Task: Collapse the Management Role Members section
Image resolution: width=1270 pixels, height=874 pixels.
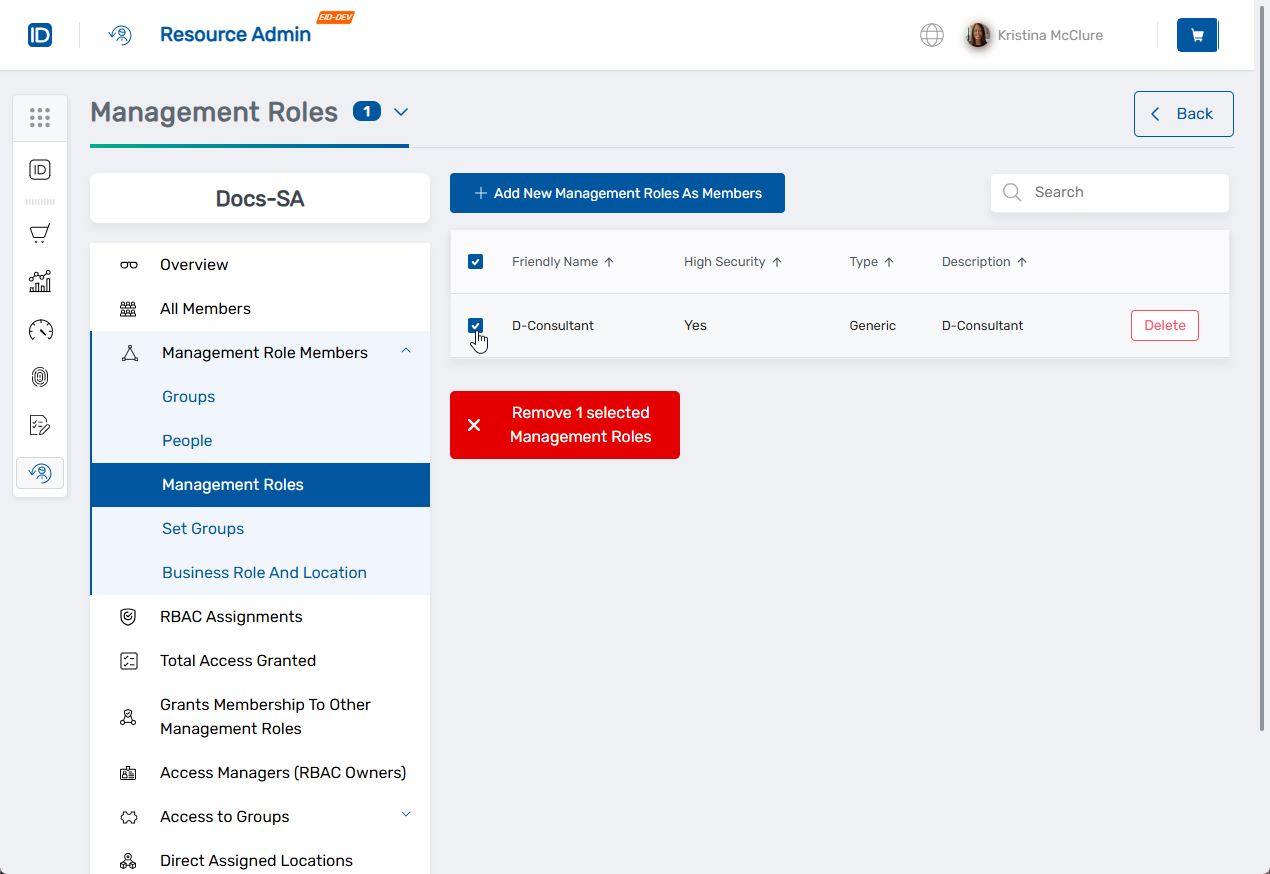Action: pyautogui.click(x=406, y=351)
